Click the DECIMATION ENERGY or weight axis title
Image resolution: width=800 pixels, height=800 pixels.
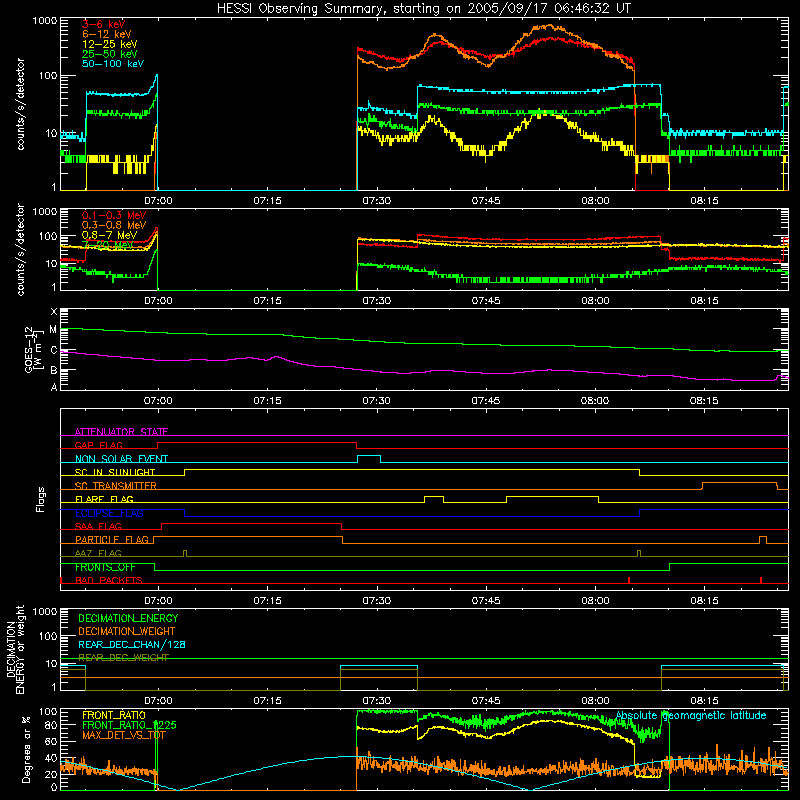click(x=15, y=649)
